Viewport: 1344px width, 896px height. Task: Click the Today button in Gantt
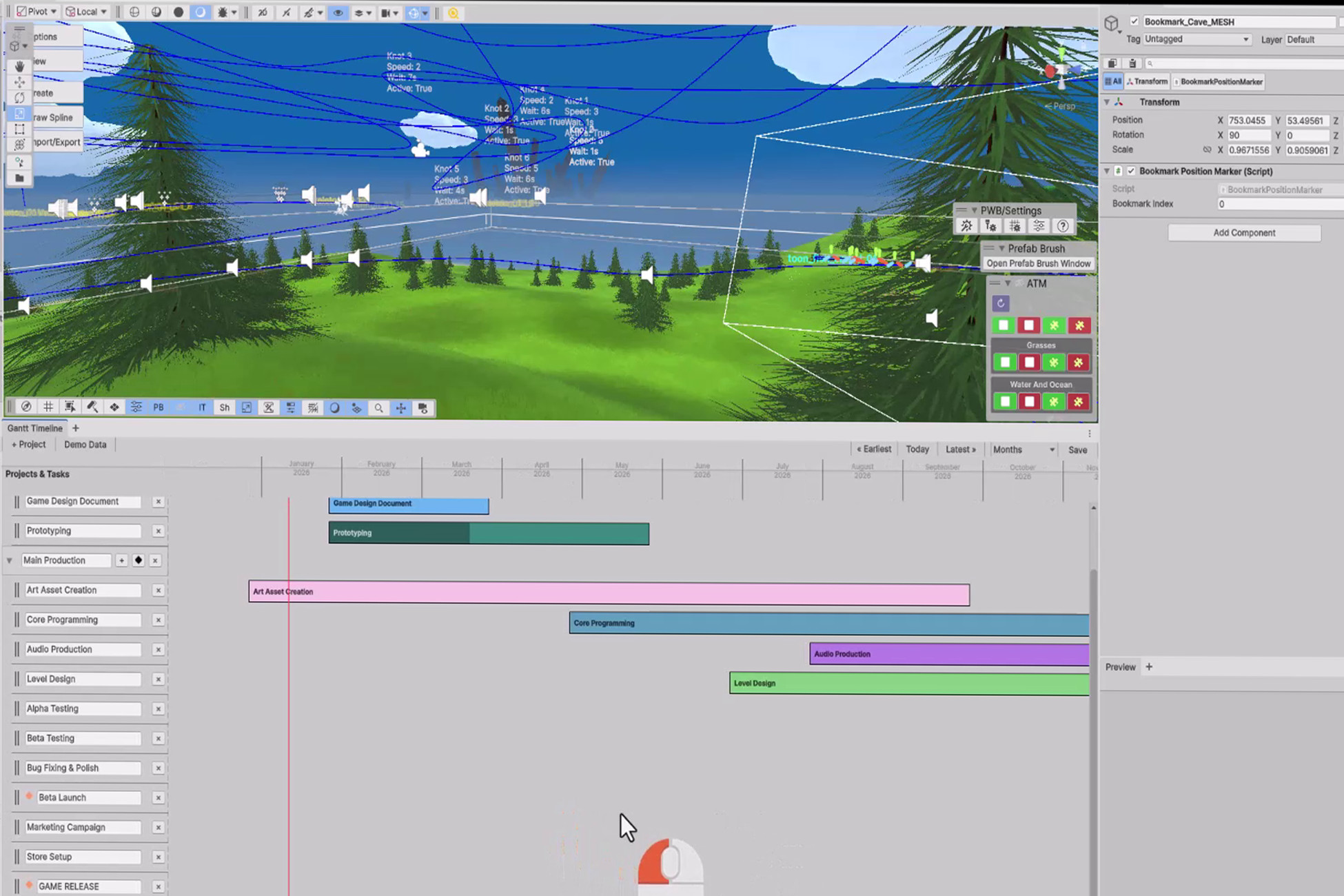[x=917, y=449]
